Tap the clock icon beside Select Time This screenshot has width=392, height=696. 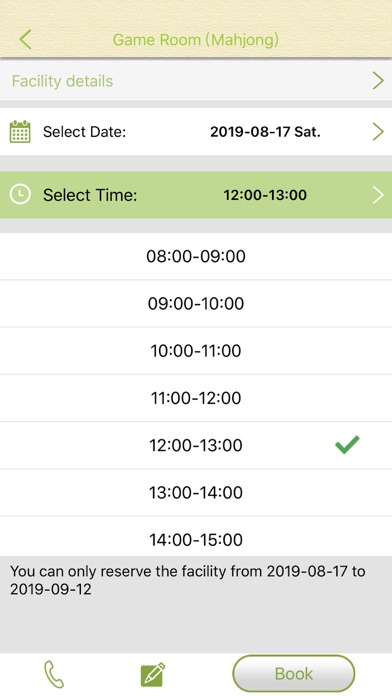tap(20, 194)
